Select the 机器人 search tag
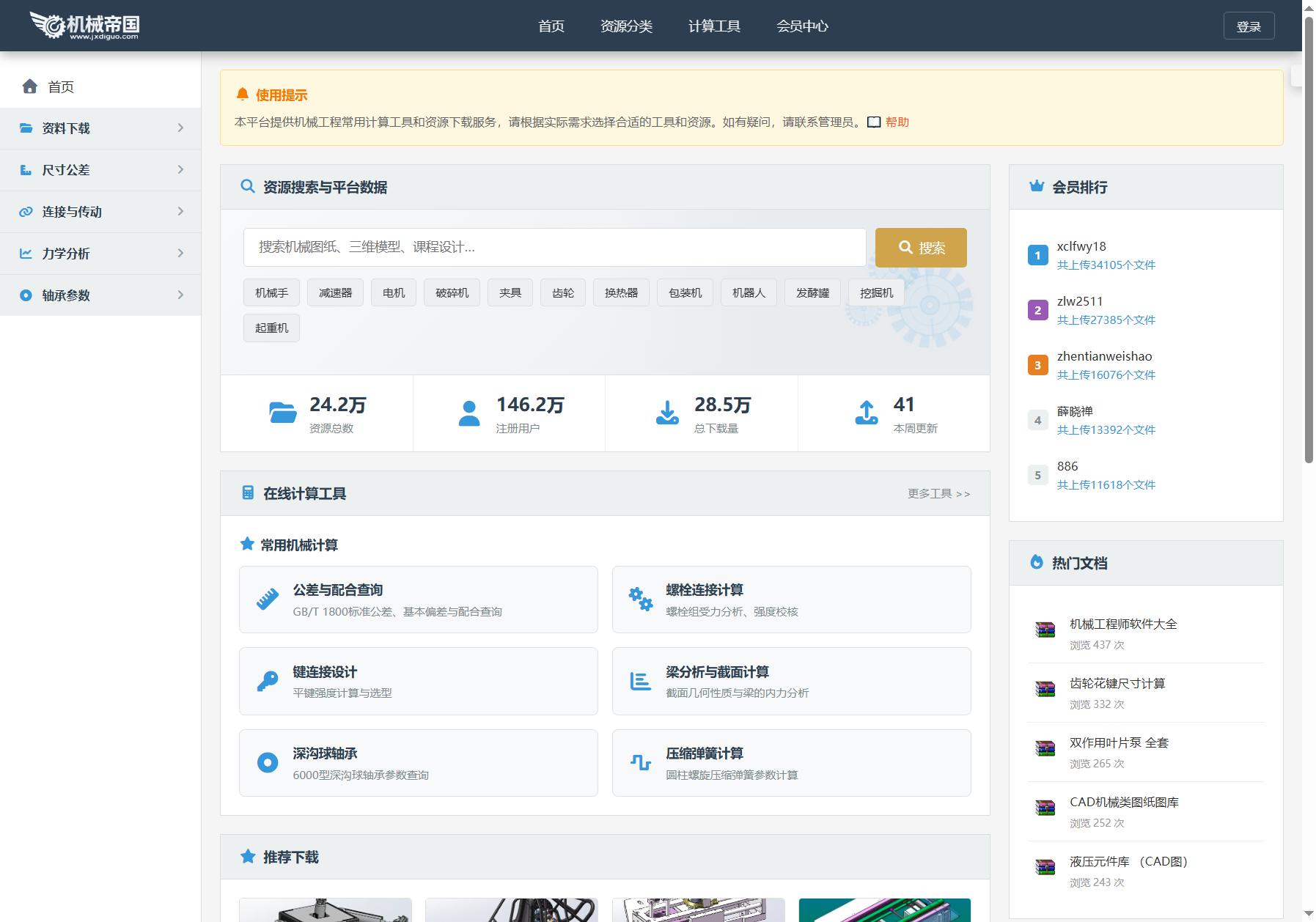 749,293
